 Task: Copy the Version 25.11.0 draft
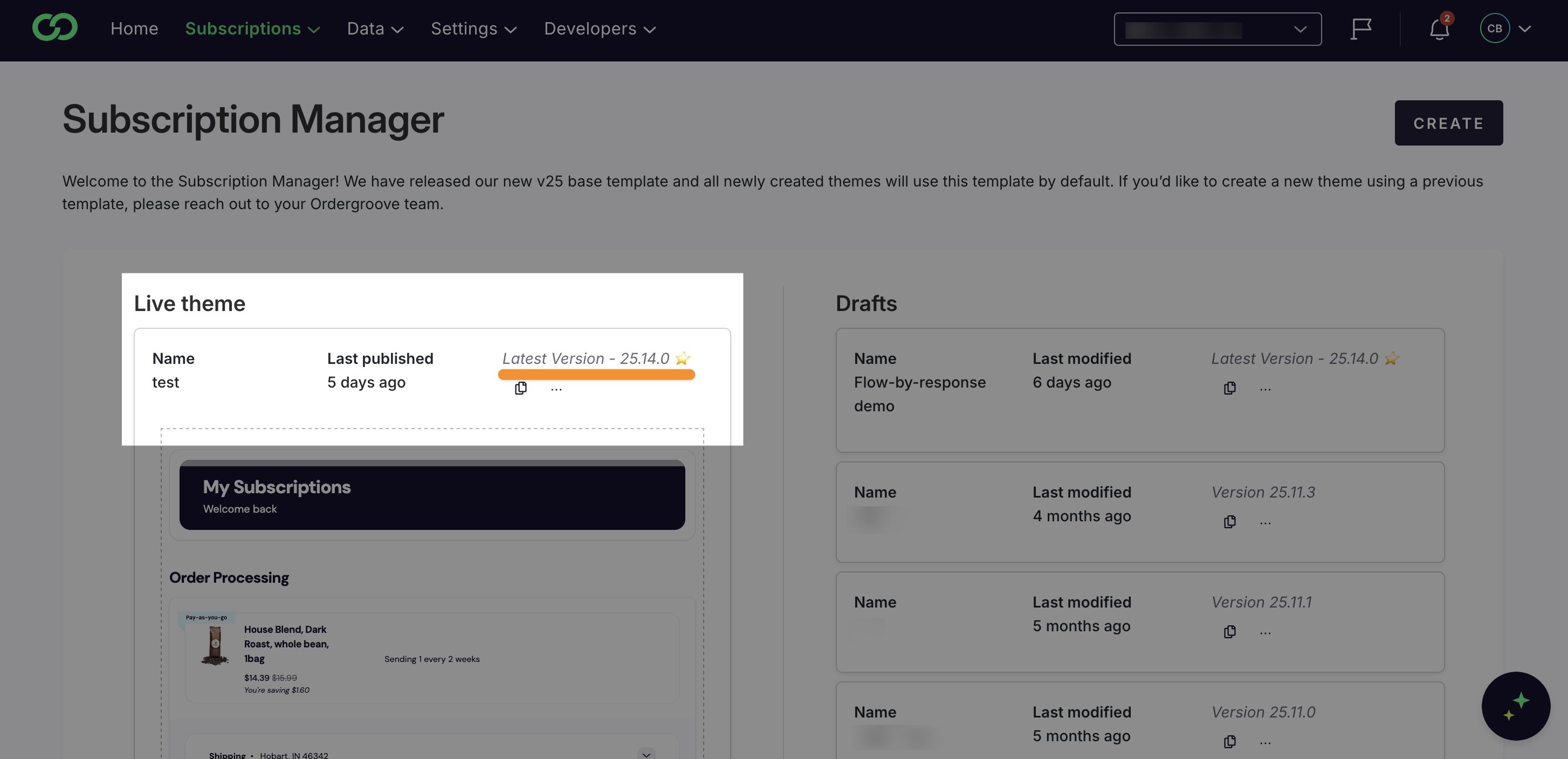(1229, 742)
